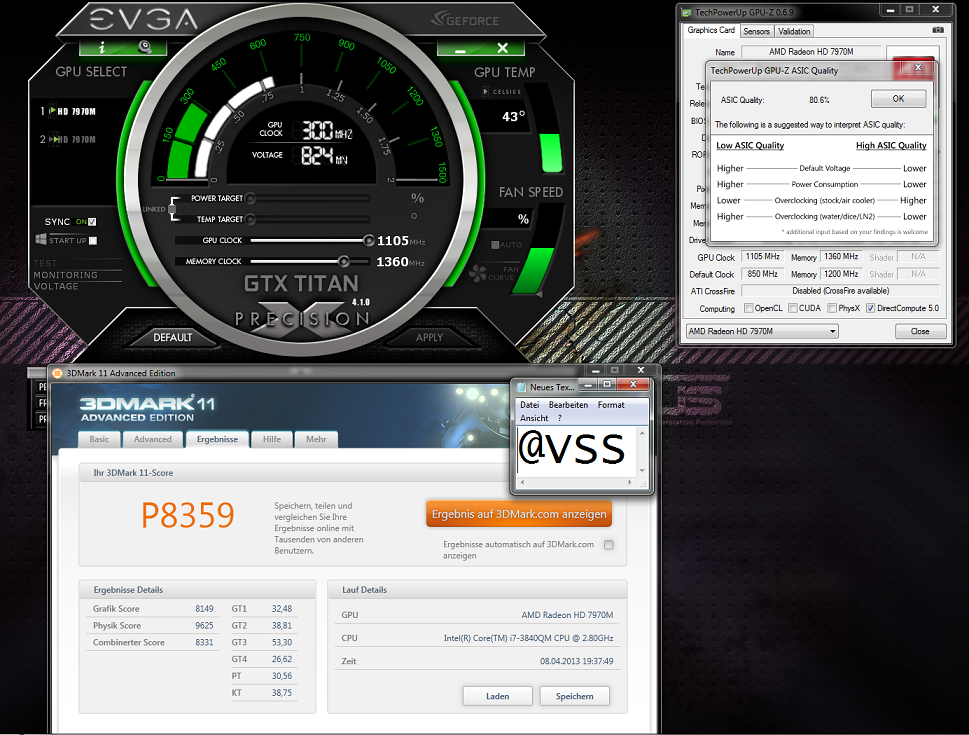Open the Fan Curve fan icon
Screen dimensions: 969x735
(478, 273)
